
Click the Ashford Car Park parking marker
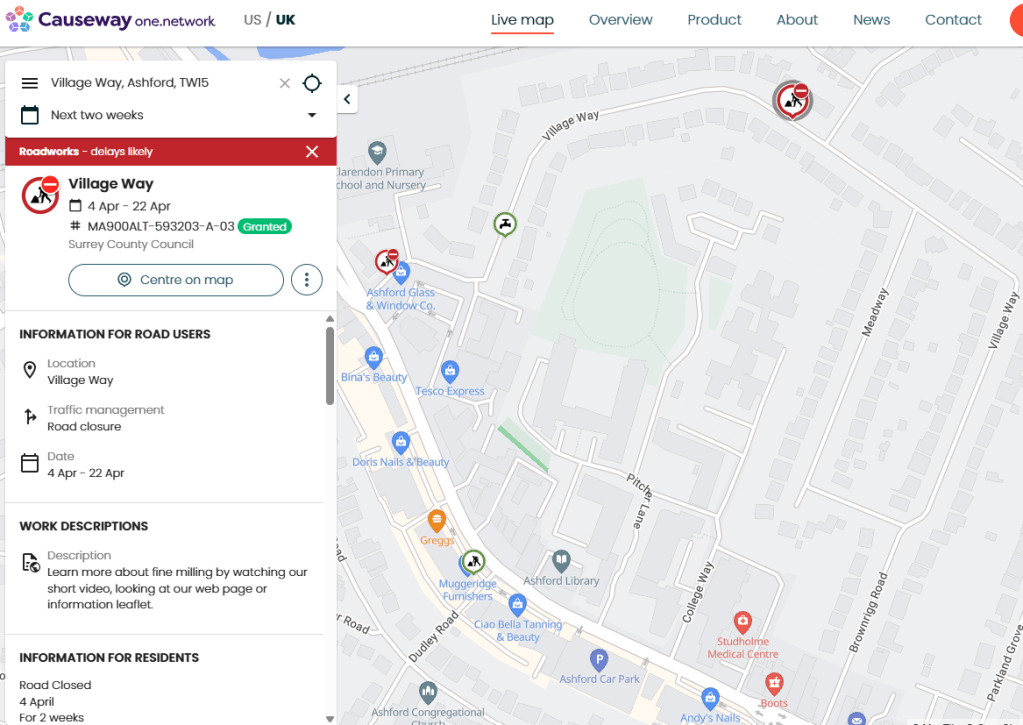(599, 660)
